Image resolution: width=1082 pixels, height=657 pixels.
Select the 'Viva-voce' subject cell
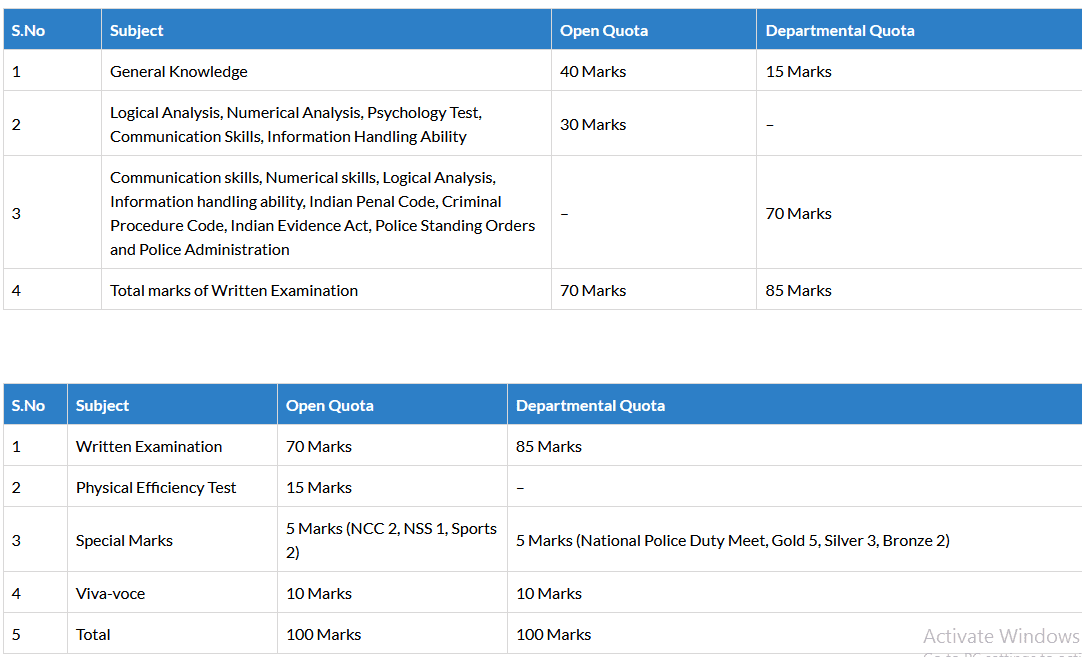[x=110, y=594]
